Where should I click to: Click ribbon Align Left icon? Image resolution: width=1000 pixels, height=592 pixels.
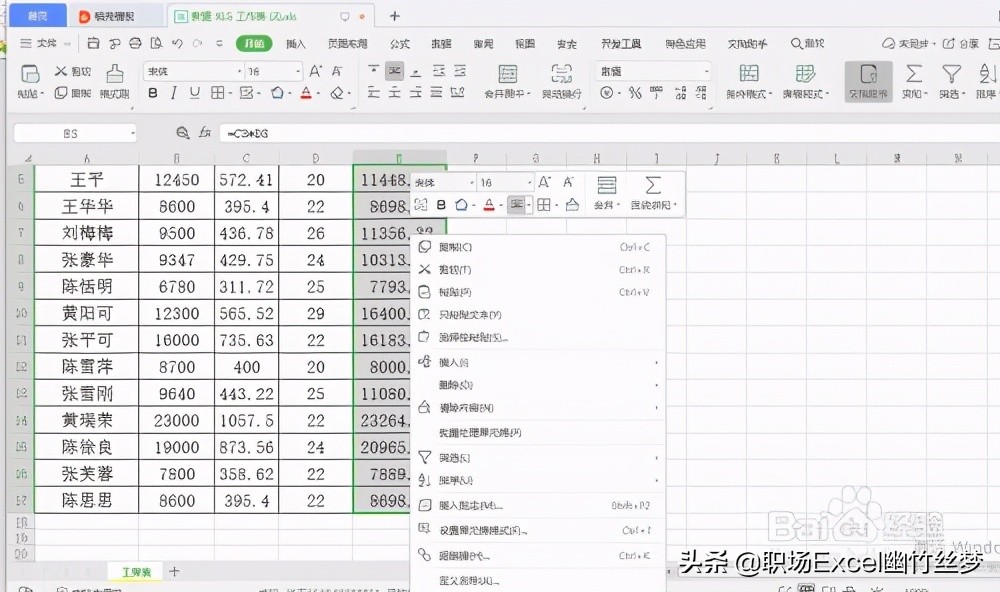374,93
